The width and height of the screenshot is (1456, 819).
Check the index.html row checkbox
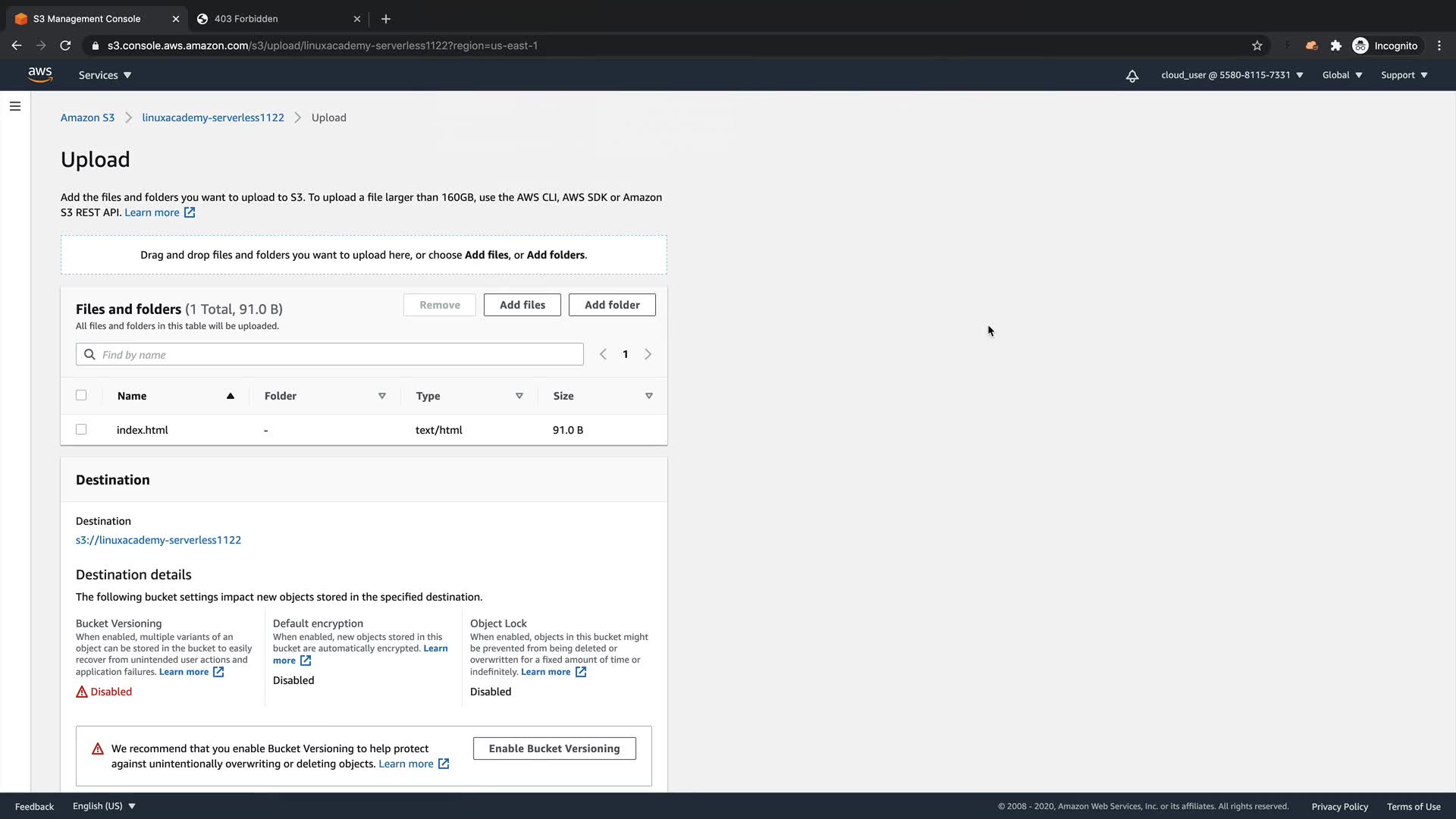81,429
